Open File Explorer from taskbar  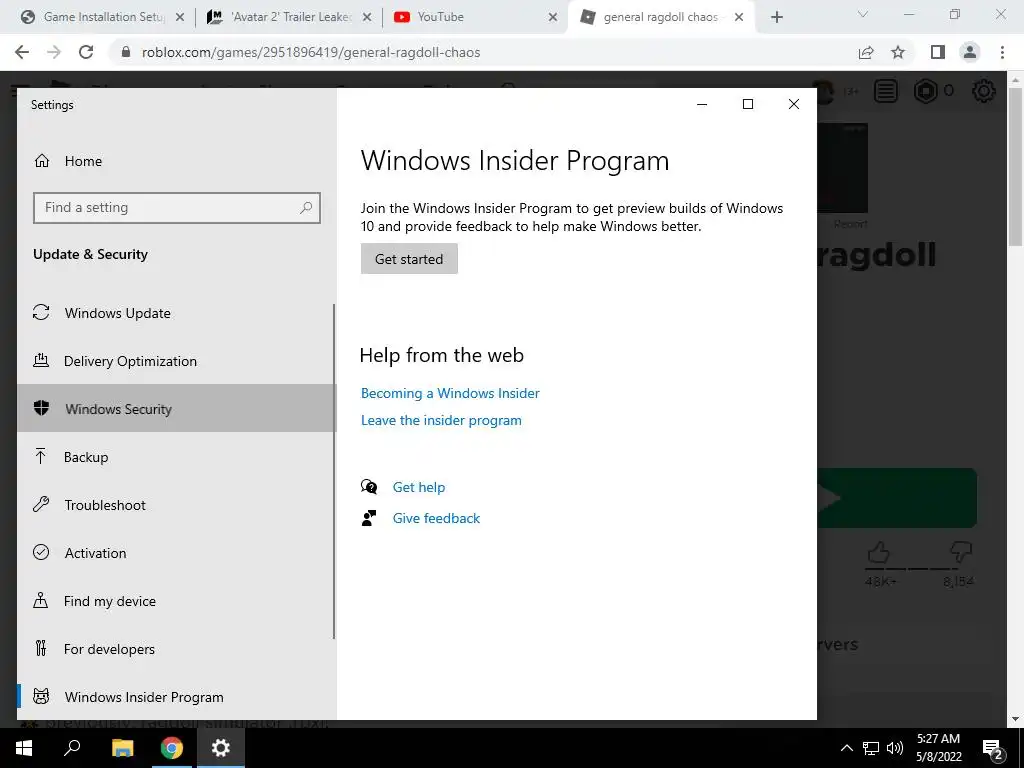pos(122,748)
